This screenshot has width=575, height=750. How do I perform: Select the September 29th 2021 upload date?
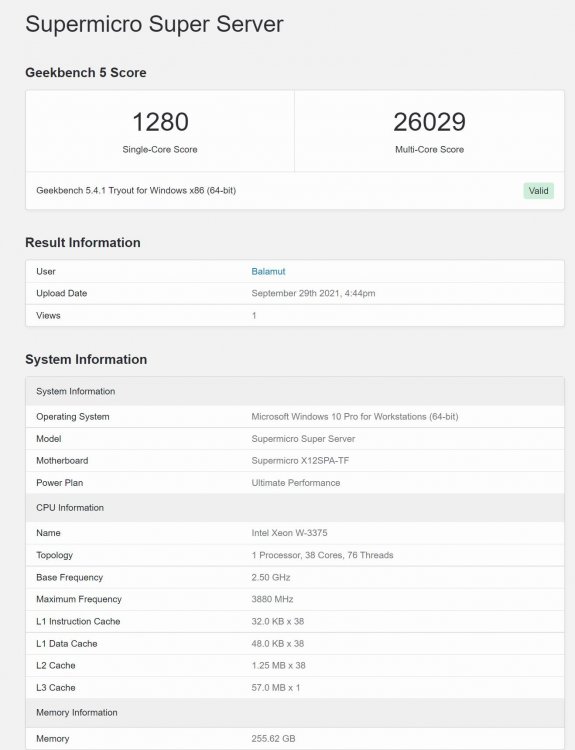[313, 293]
